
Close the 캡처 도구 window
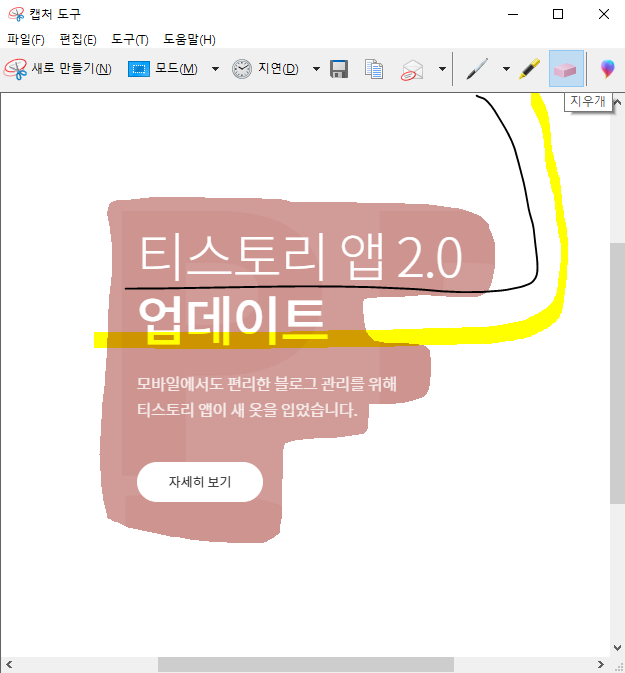pyautogui.click(x=604, y=14)
